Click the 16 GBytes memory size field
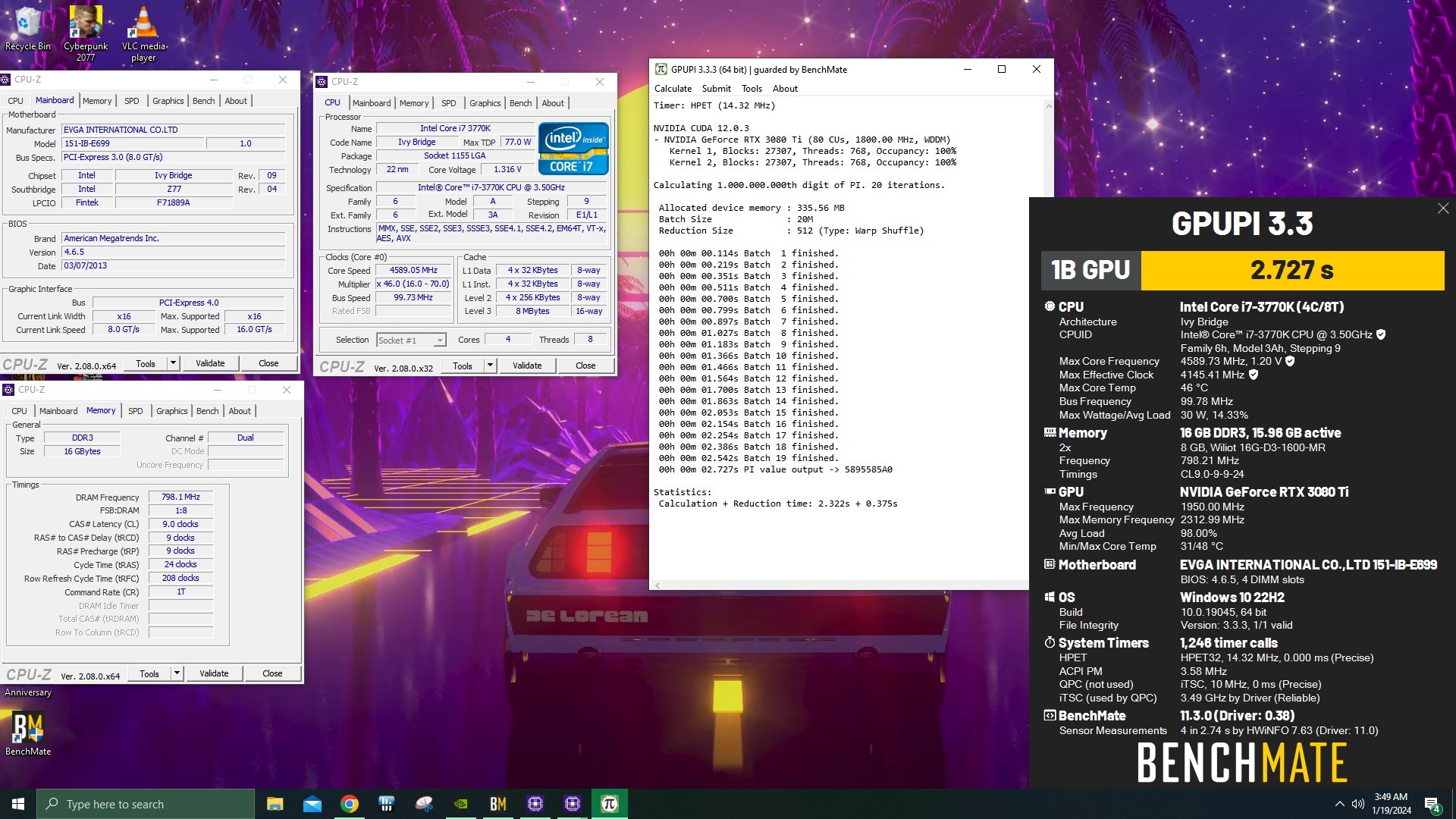The width and height of the screenshot is (1456, 819). pyautogui.click(x=82, y=452)
